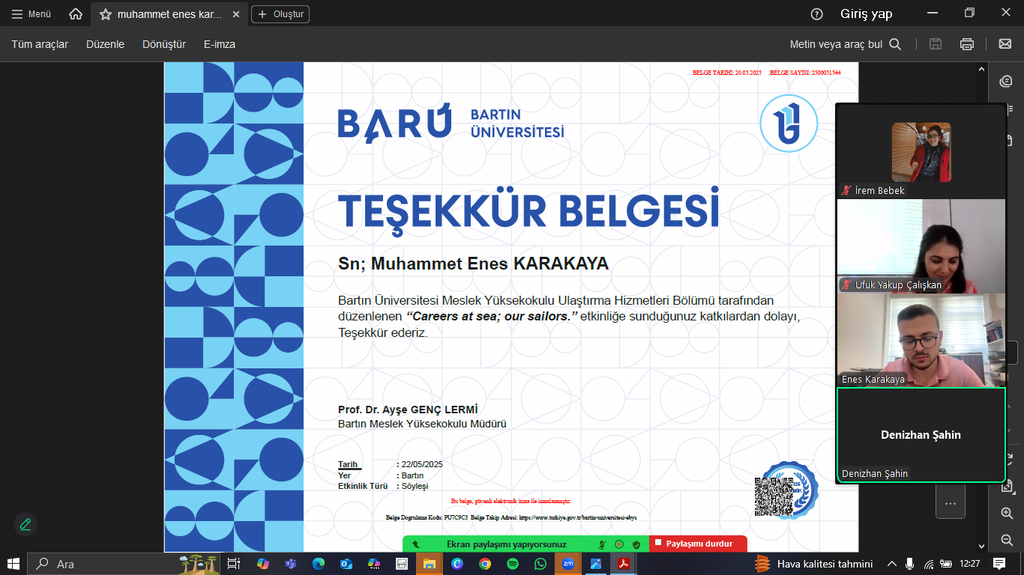Click Metin veya araç bul search field
The height and width of the screenshot is (575, 1024).
[845, 44]
